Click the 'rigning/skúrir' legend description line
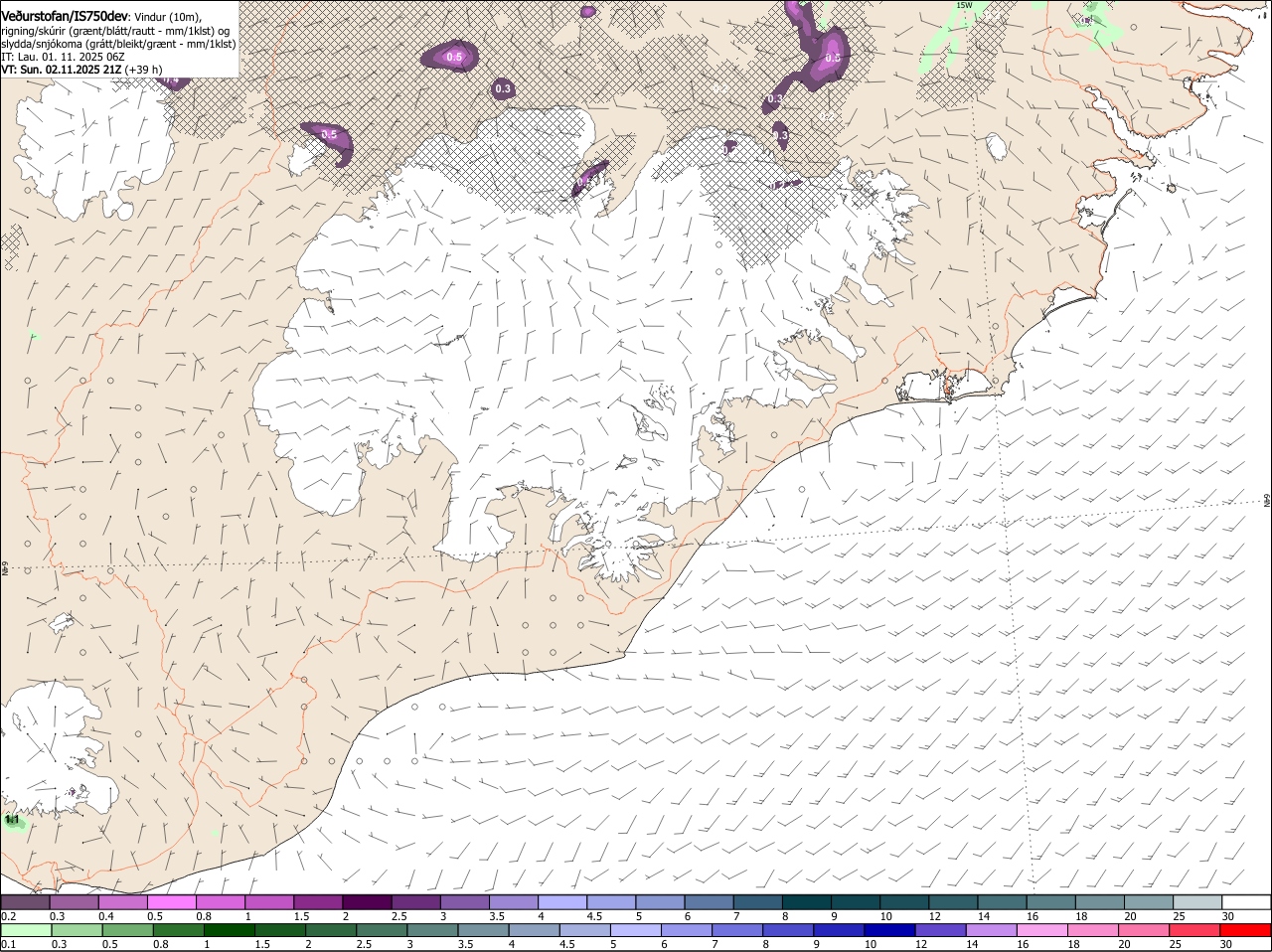This screenshot has height=952, width=1272. pyautogui.click(x=115, y=31)
